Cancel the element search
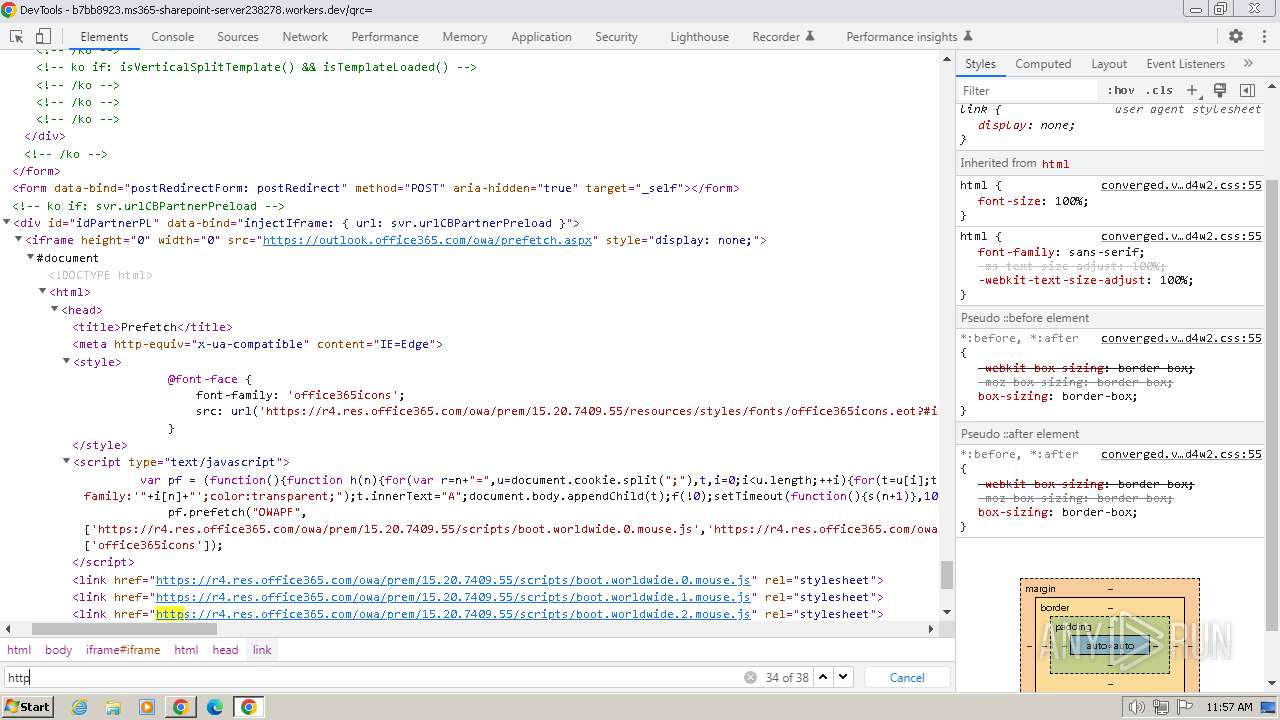1280x720 pixels. coord(907,677)
